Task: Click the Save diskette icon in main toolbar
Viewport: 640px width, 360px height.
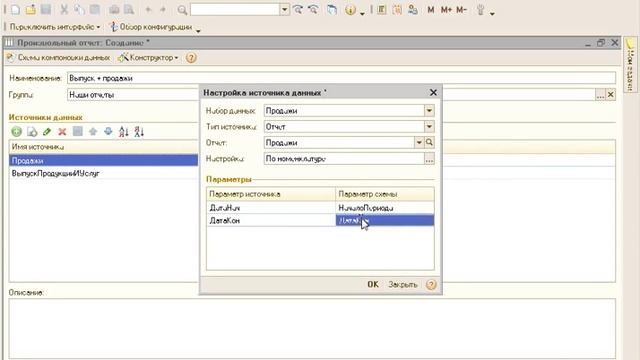Action: tap(46, 9)
